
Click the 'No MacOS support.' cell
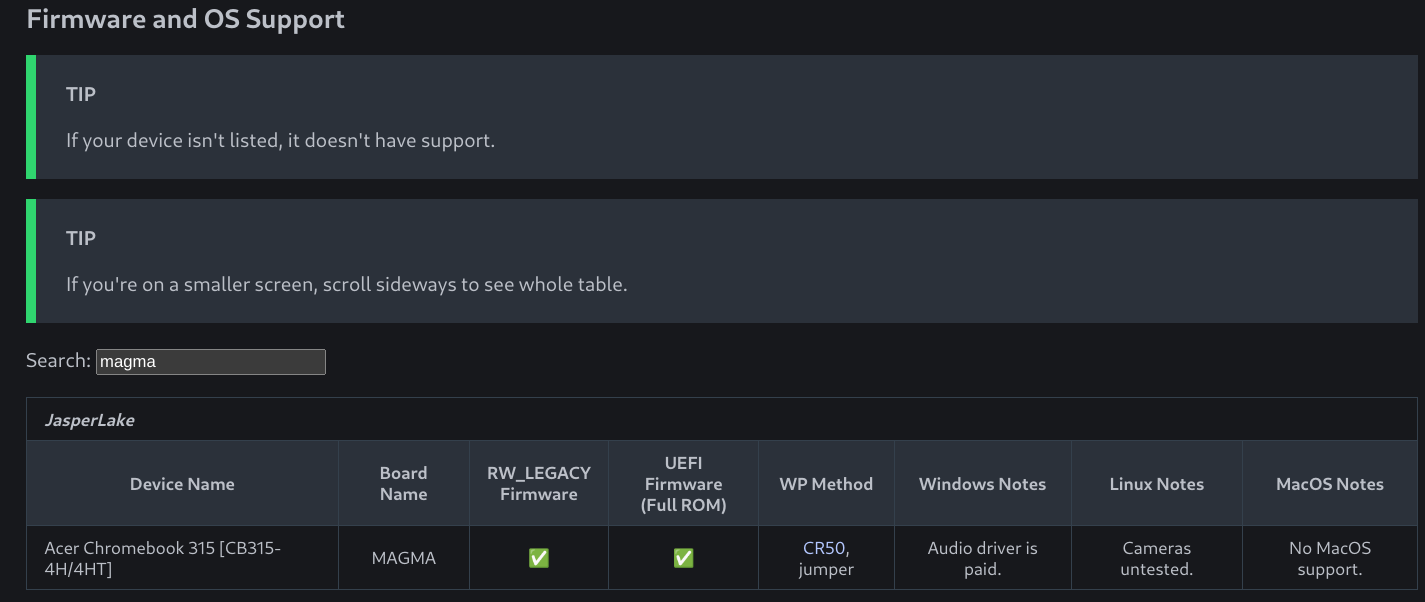1330,558
